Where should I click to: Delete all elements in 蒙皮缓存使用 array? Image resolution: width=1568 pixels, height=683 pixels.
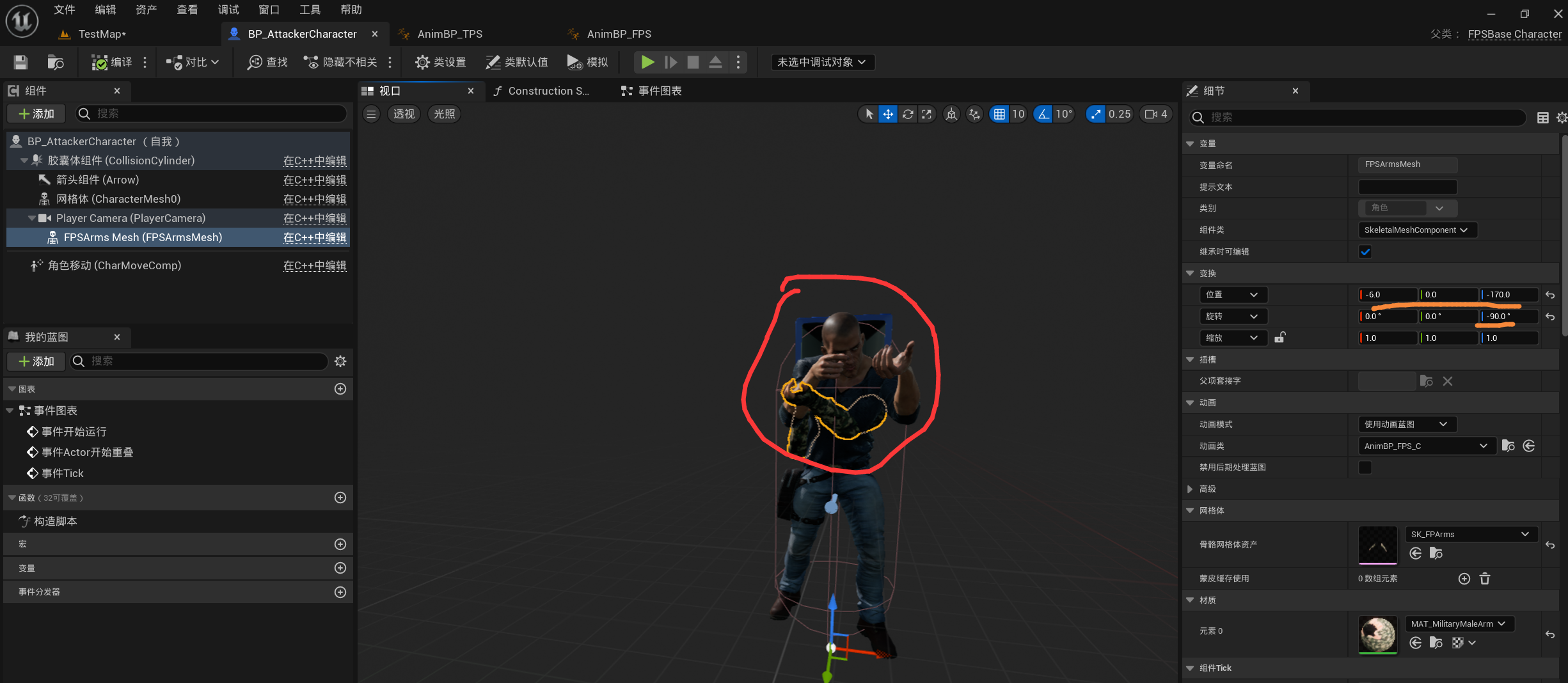1485,578
